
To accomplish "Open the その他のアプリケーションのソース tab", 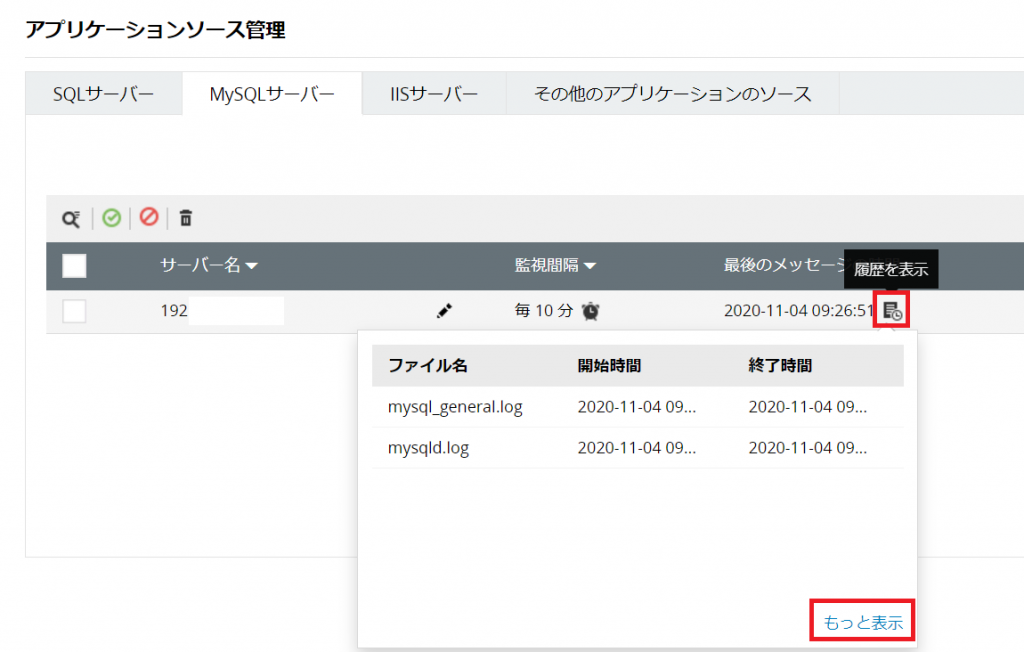I will pos(673,93).
